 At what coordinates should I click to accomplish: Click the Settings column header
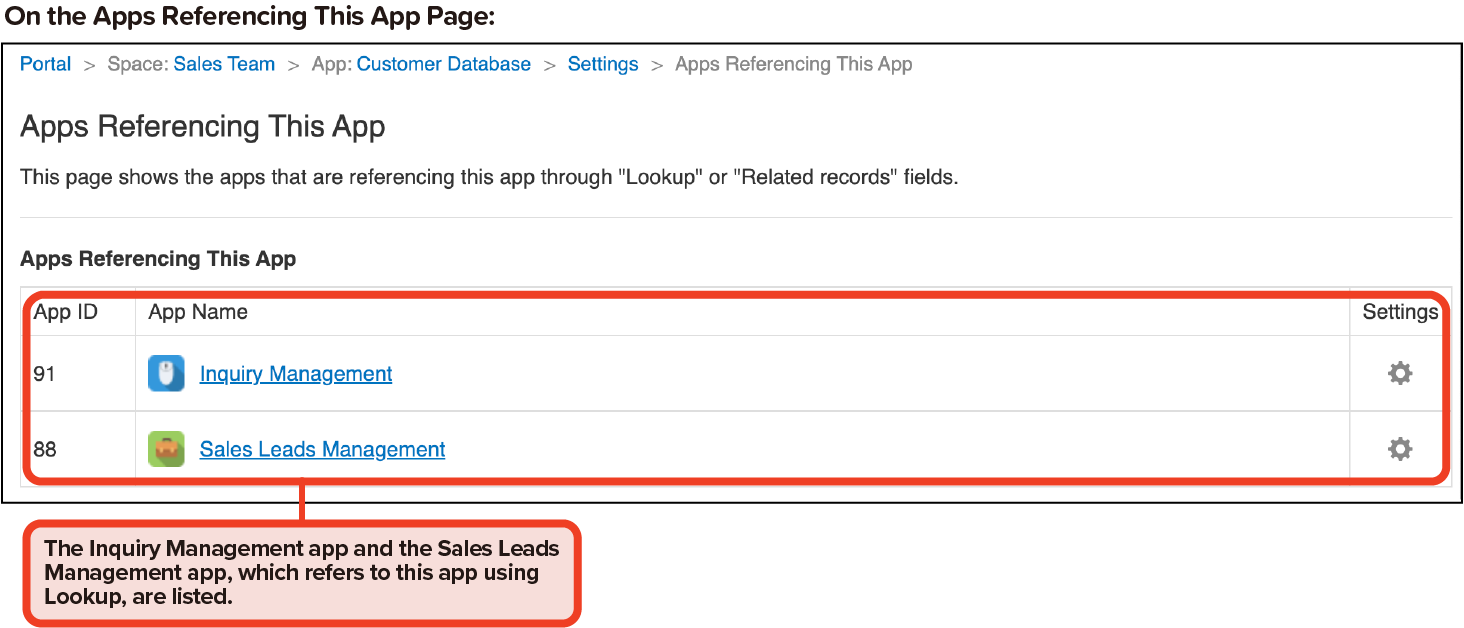[1400, 312]
